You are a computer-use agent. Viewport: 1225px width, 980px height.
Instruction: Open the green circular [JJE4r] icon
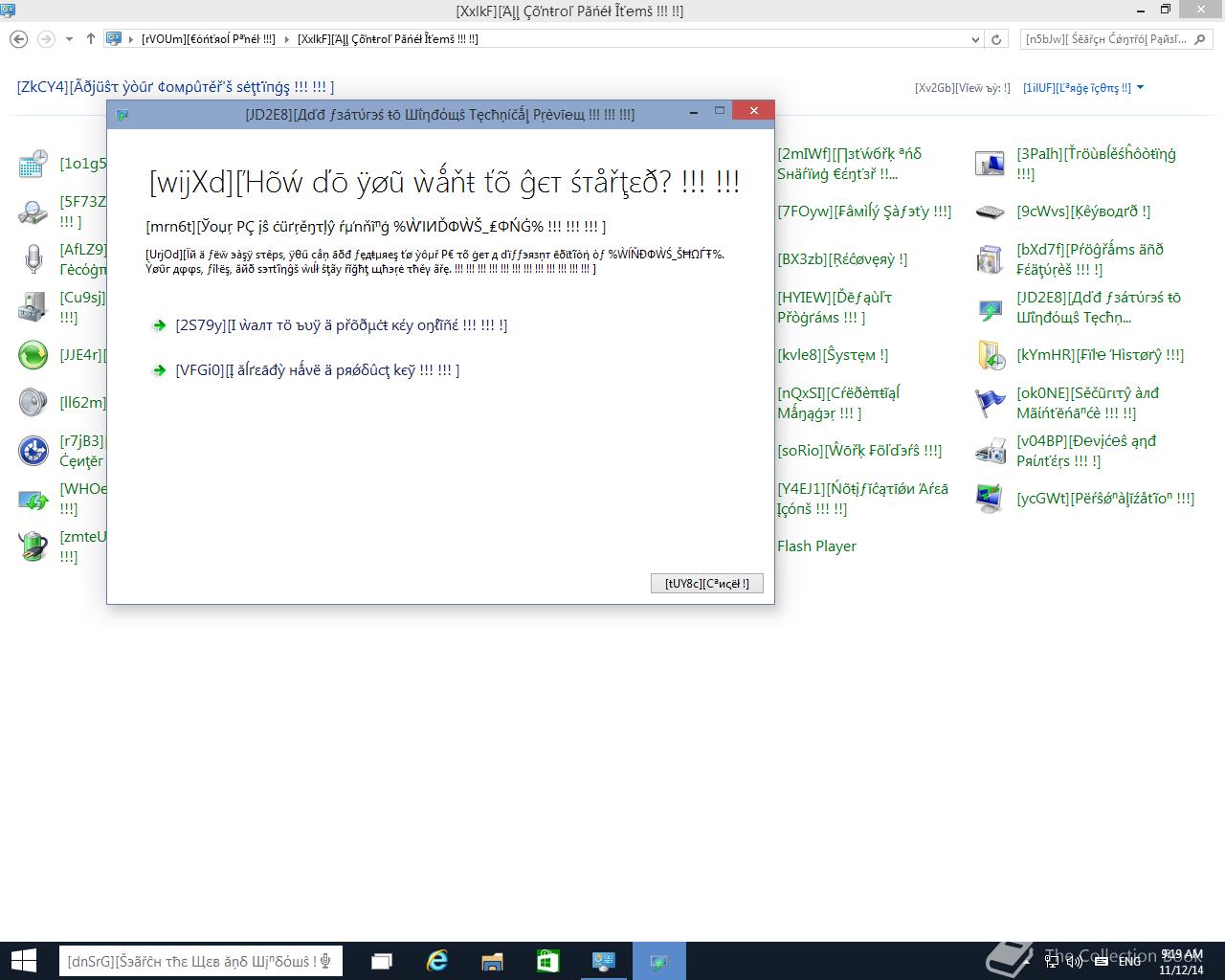pyautogui.click(x=33, y=355)
